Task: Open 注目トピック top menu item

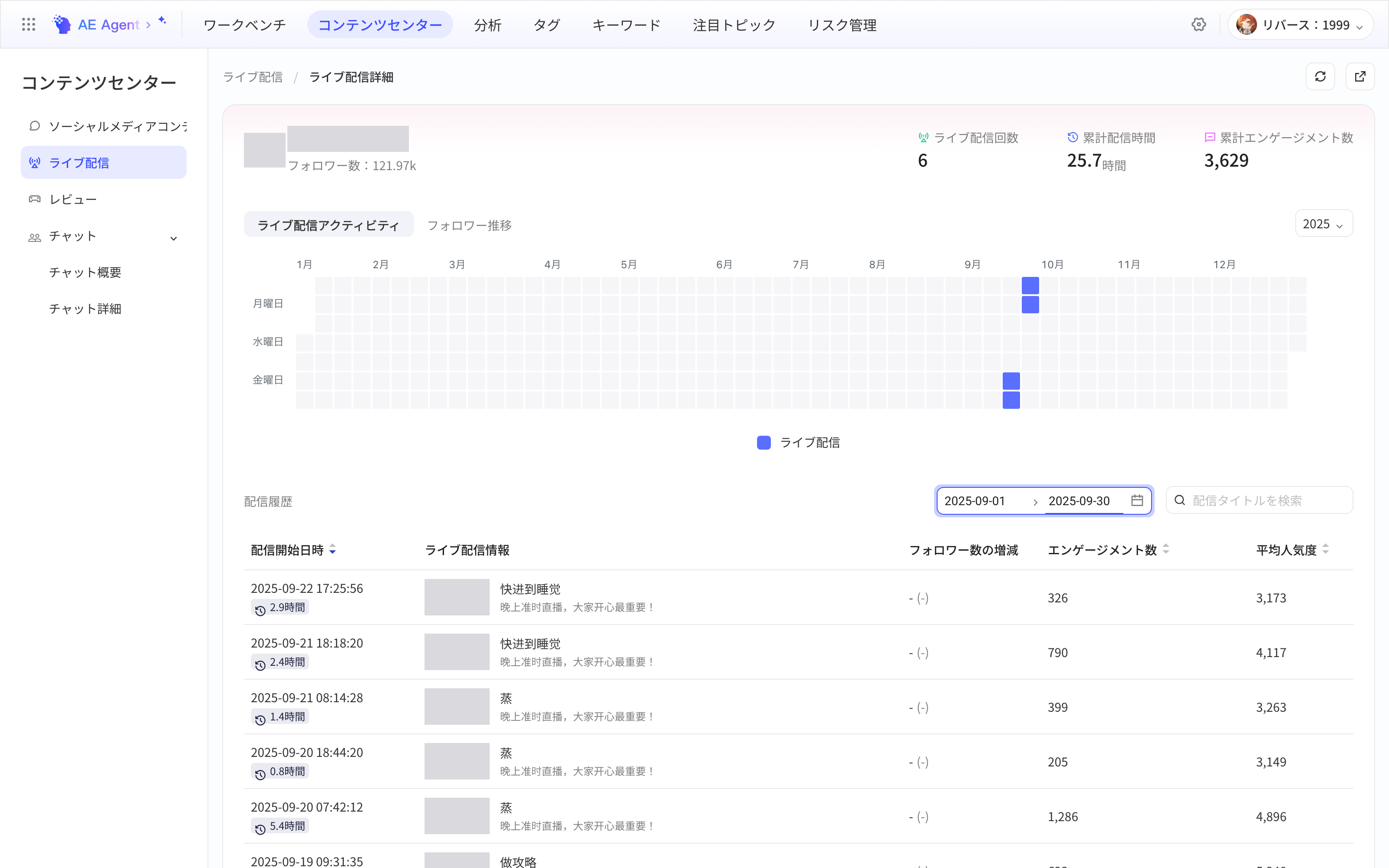Action: [734, 25]
